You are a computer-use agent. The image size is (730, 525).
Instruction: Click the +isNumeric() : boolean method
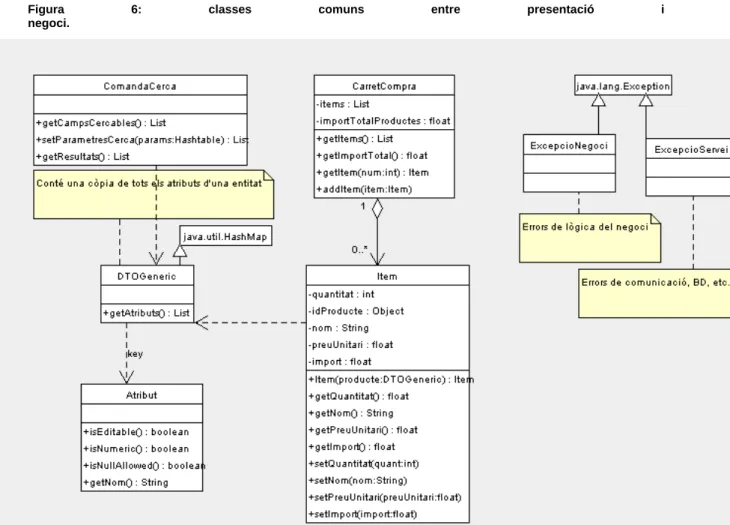click(136, 449)
